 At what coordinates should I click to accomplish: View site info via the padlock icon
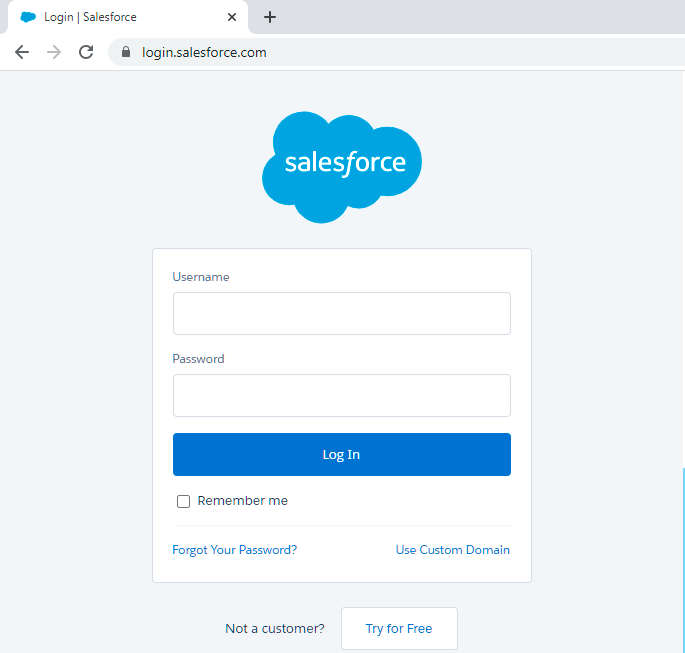126,52
